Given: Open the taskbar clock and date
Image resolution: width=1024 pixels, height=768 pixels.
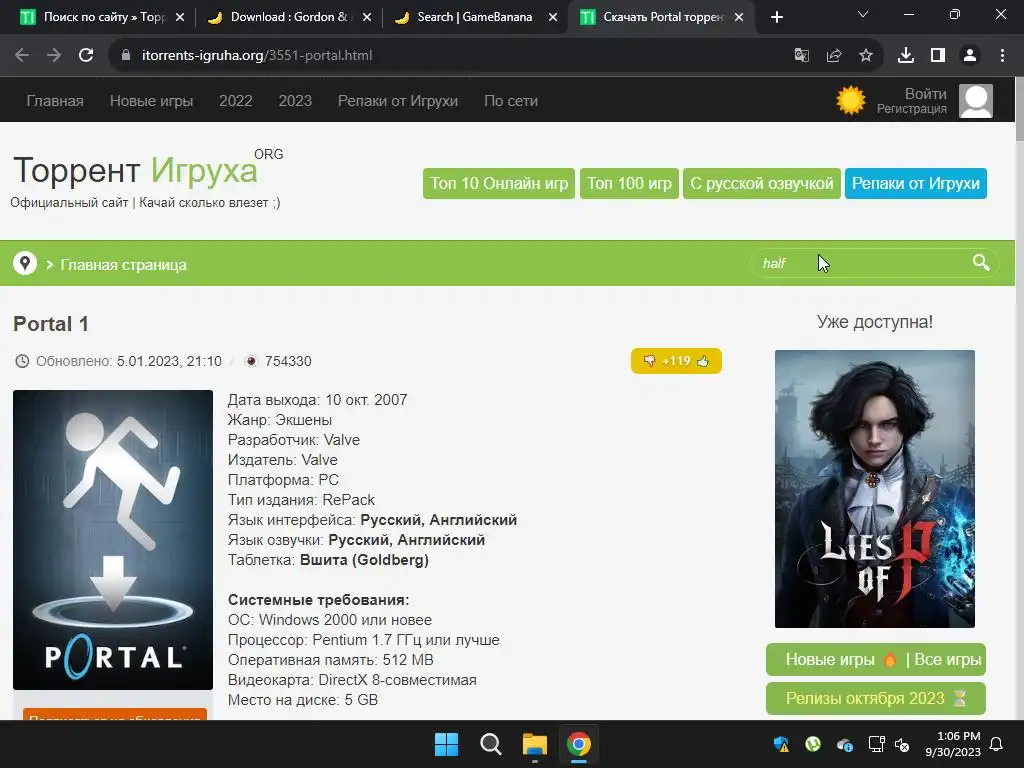Looking at the screenshot, I should pos(953,744).
